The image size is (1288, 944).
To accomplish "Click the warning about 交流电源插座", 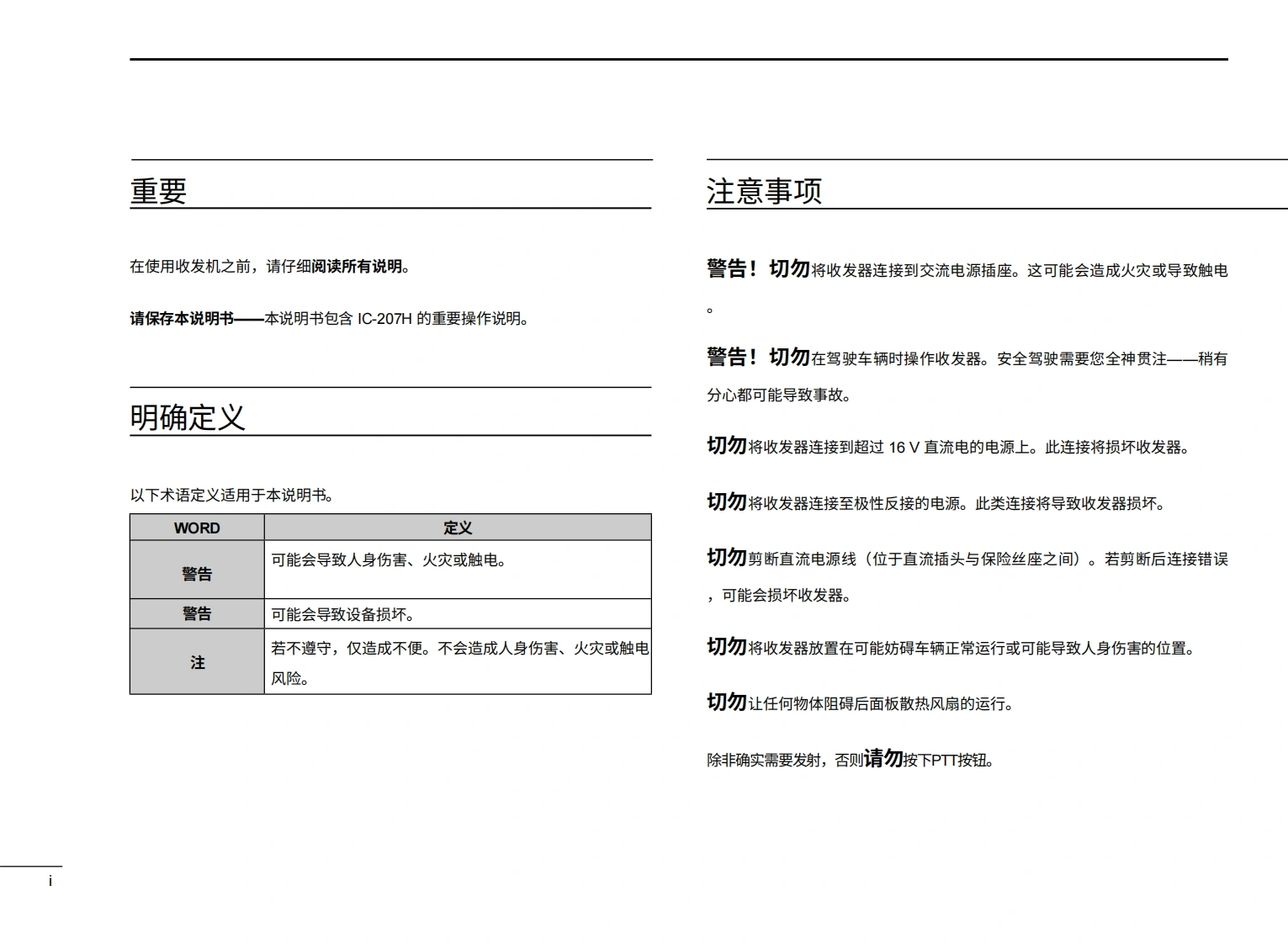I will 967,271.
